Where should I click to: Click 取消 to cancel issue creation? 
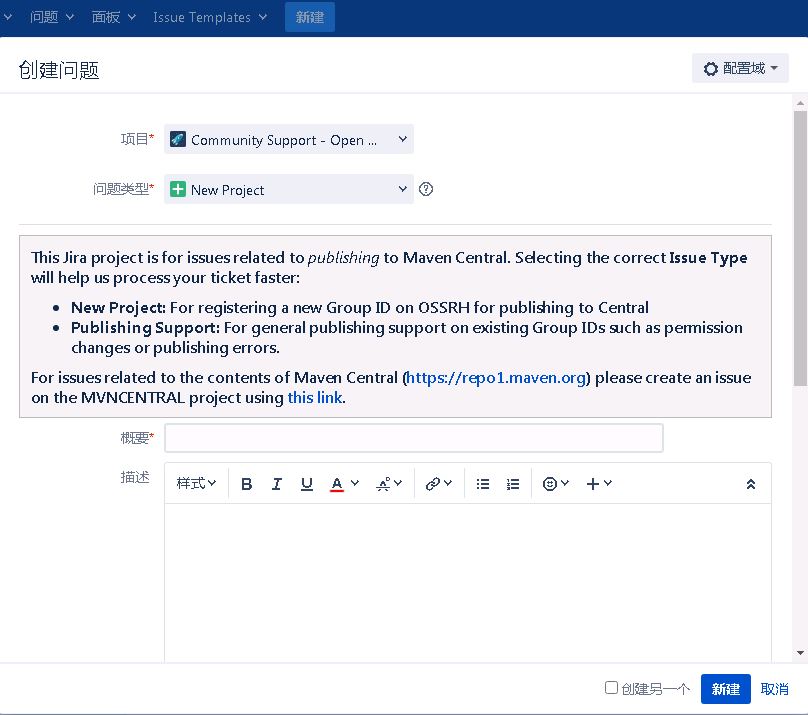click(x=774, y=689)
